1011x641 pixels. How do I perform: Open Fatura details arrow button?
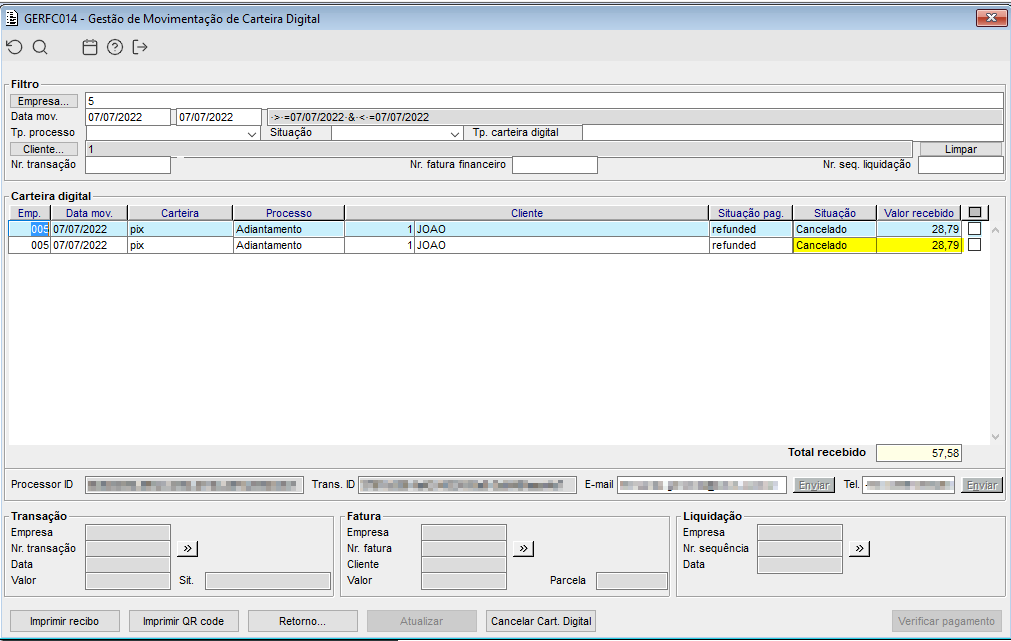pos(523,548)
